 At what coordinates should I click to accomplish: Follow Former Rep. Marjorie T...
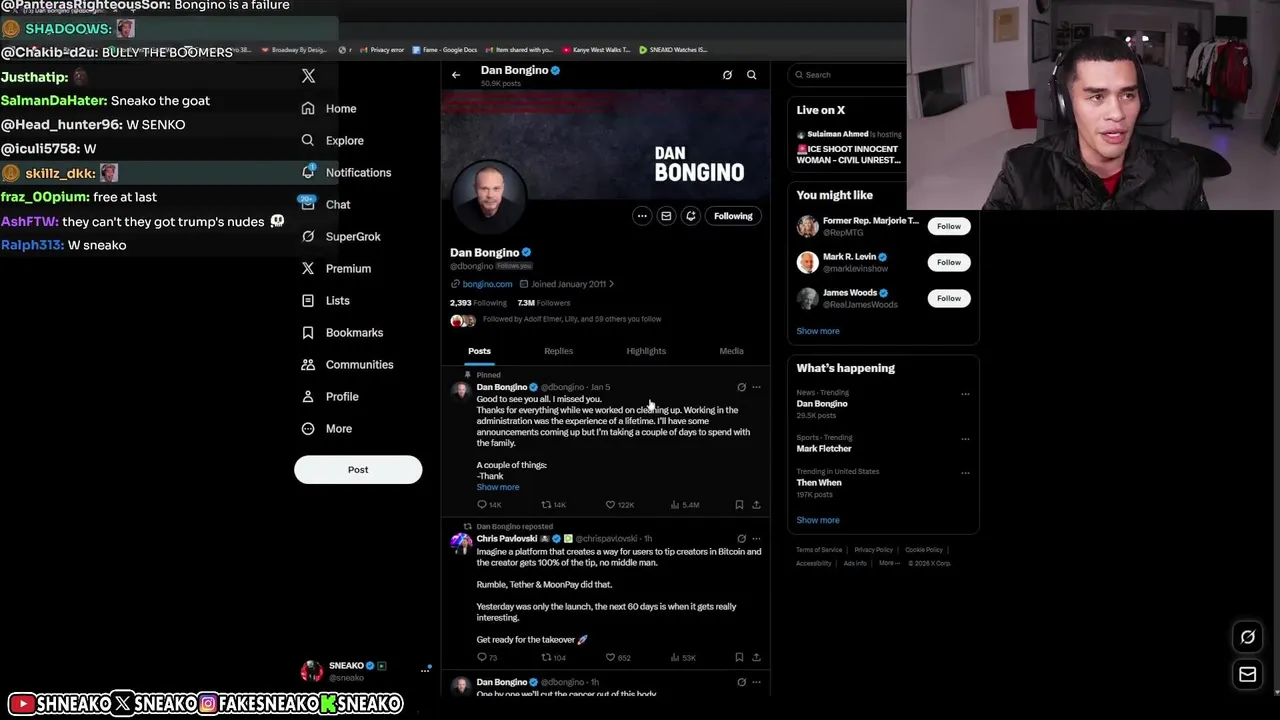(x=949, y=226)
